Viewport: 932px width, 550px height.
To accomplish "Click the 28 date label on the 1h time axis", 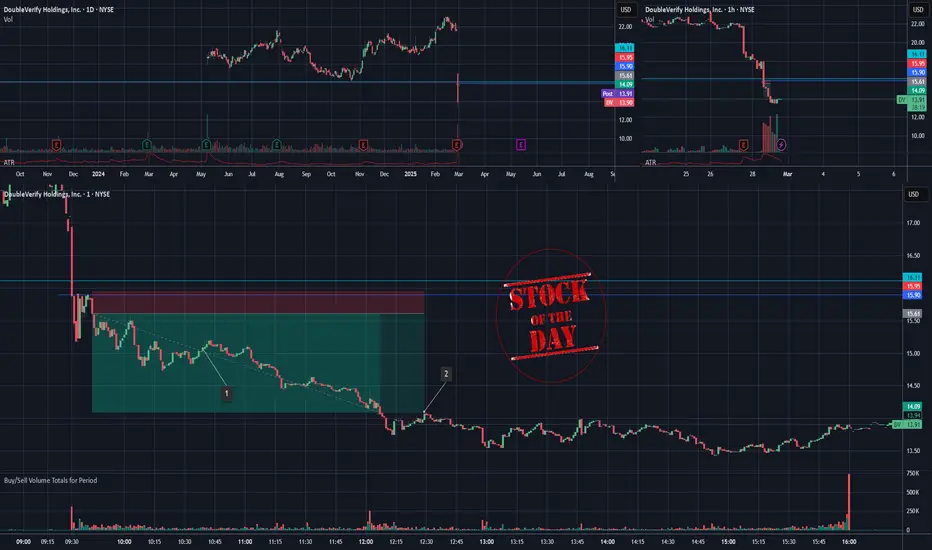I will click(752, 174).
